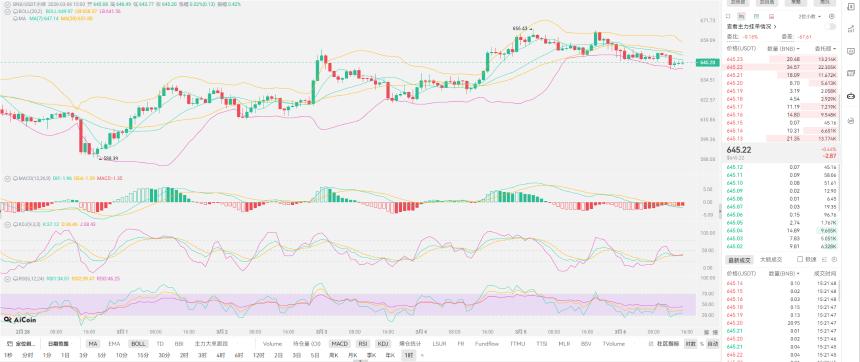This screenshot has height=362, width=860.
Task: Open the wave icon in right sidebar
Action: [x=851, y=120]
